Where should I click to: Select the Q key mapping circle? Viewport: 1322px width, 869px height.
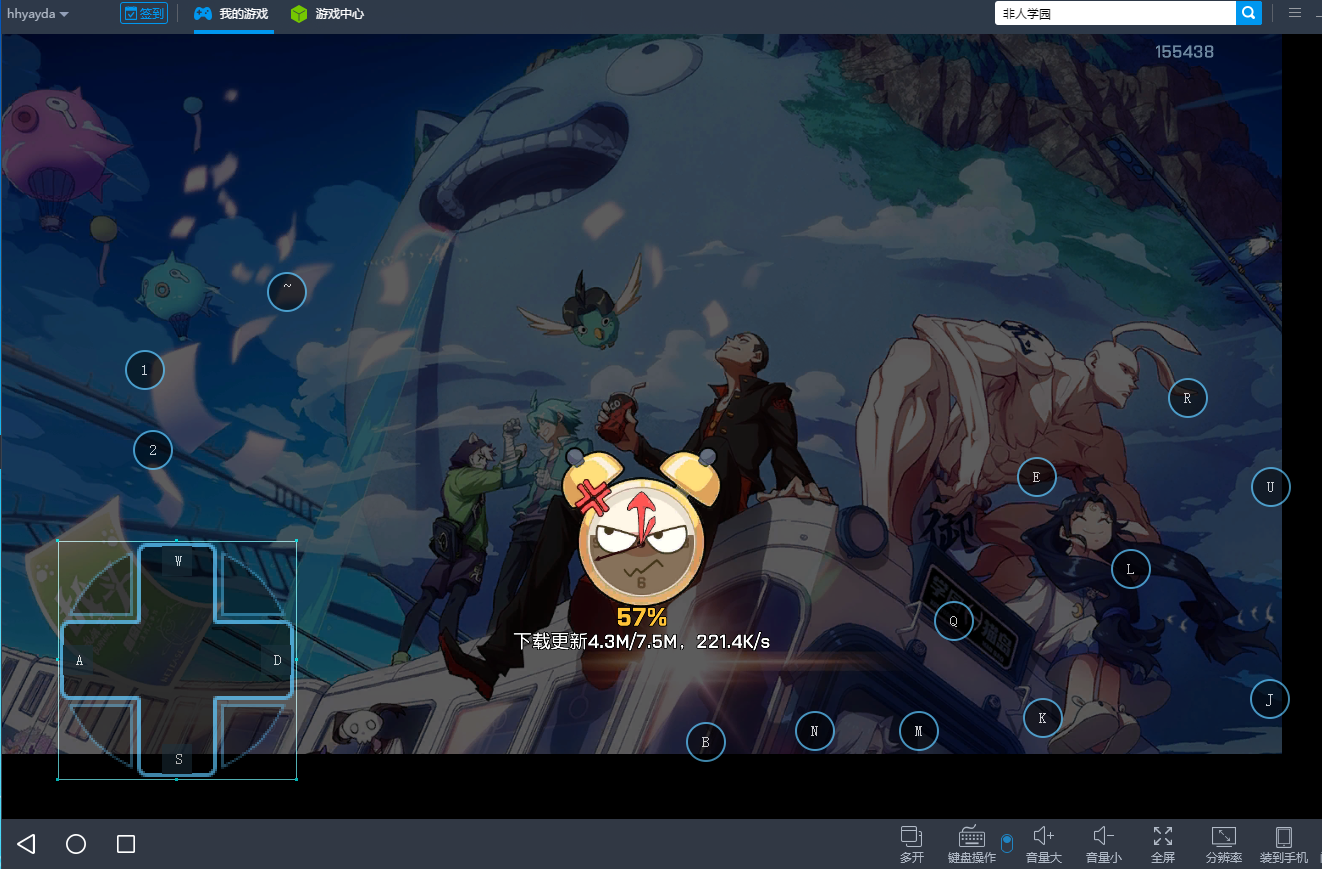point(954,621)
